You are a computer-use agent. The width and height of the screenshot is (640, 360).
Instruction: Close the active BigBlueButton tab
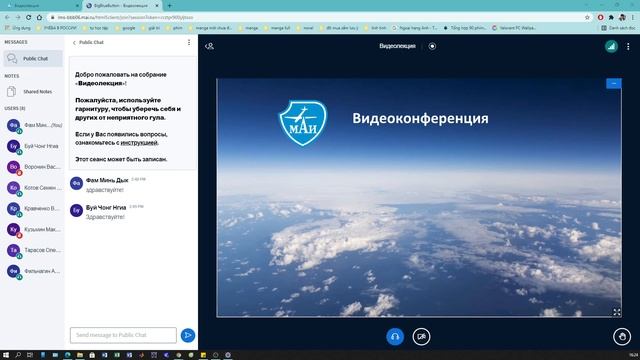pyautogui.click(x=157, y=6)
